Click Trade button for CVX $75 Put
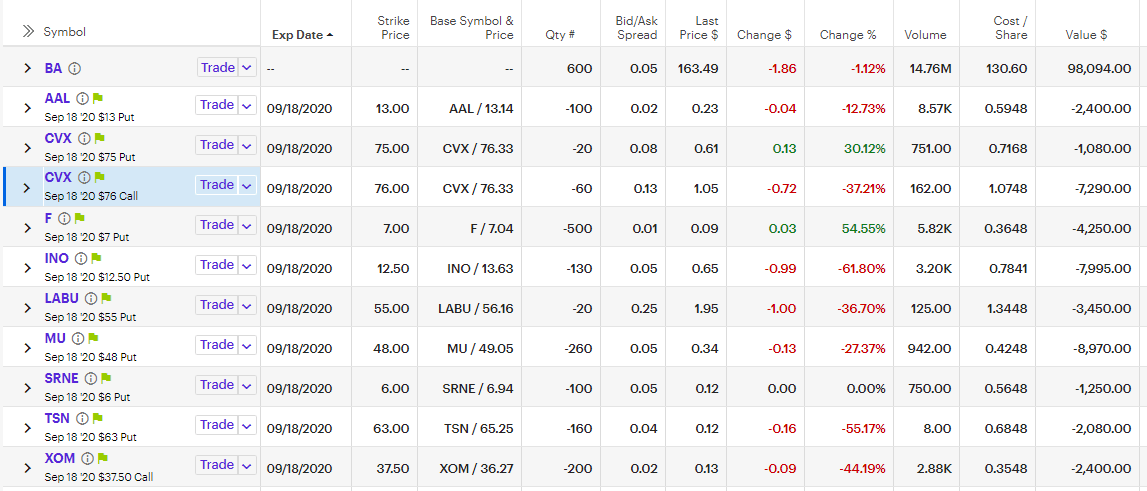 tap(217, 145)
